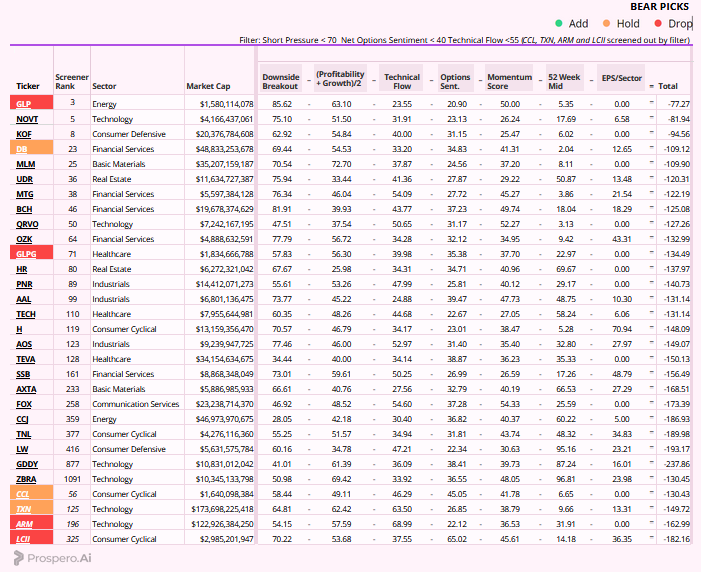
Task: Select market cap $173,698,225,418
Action: (222, 509)
